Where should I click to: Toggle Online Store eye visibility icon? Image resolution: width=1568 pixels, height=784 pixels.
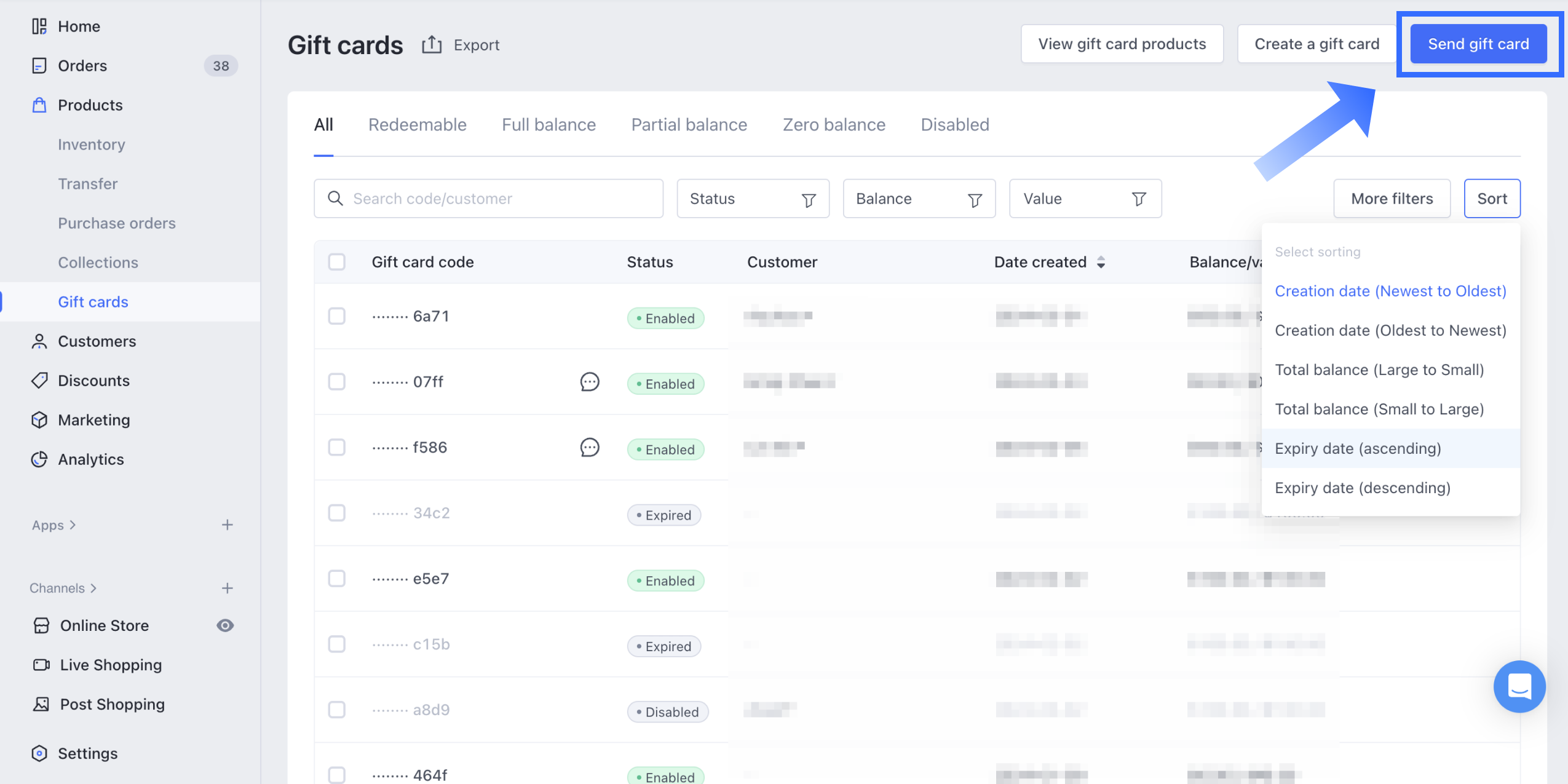click(x=225, y=625)
